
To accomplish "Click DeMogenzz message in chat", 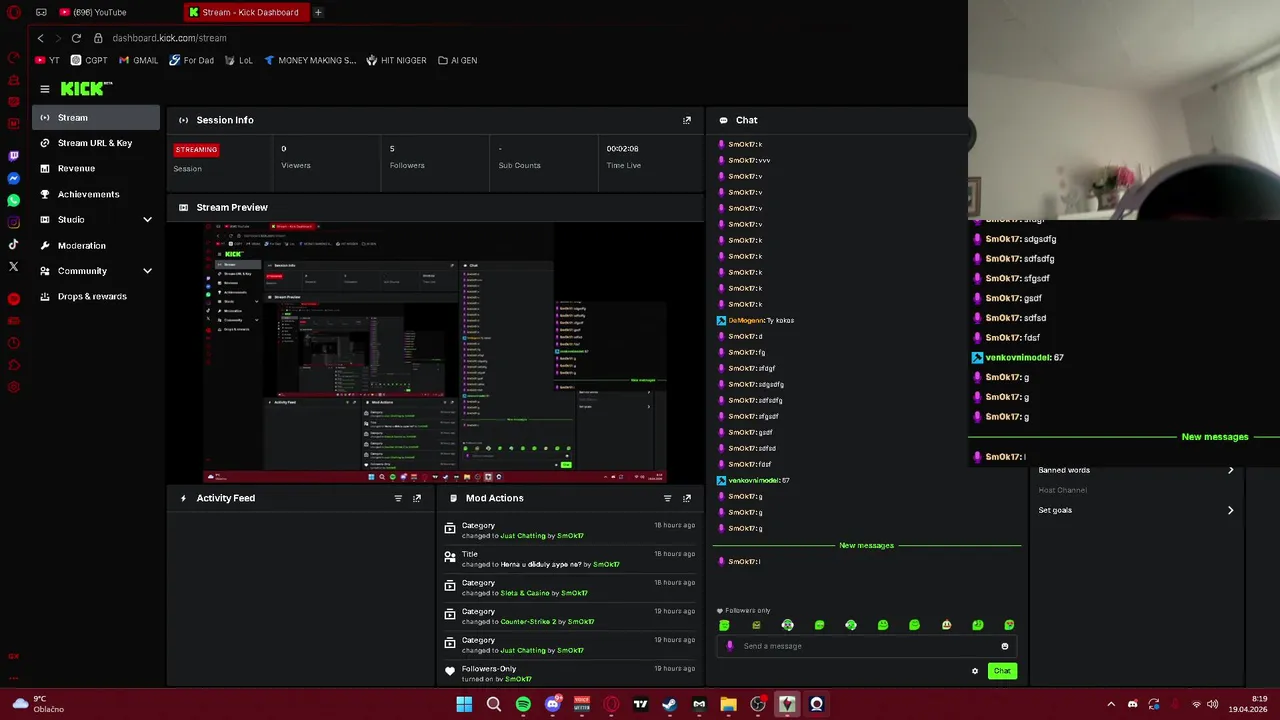I will click(755, 320).
